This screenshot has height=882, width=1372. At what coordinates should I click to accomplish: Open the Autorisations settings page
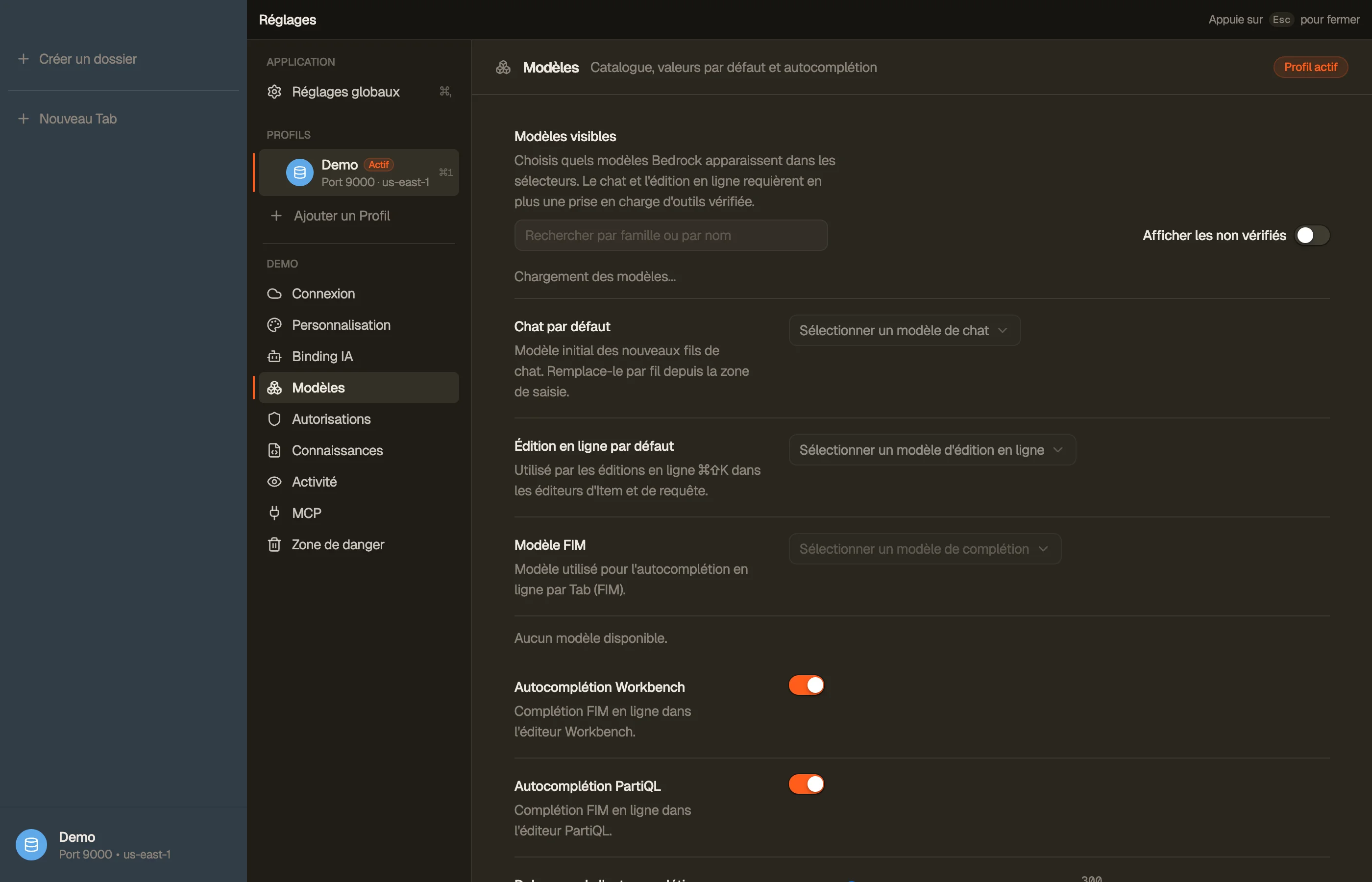coord(359,419)
